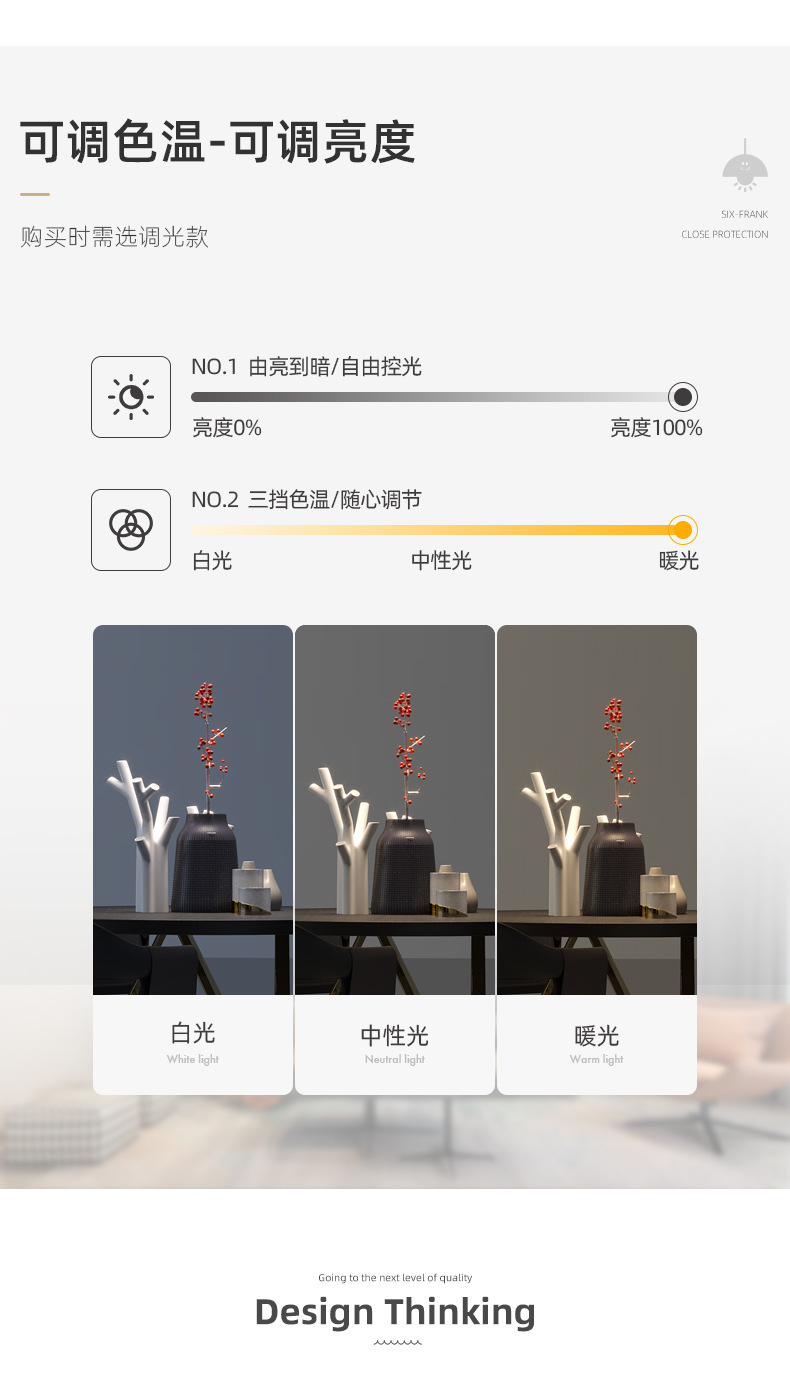
Task: Select the 中性光 label under color slider
Action: point(441,561)
